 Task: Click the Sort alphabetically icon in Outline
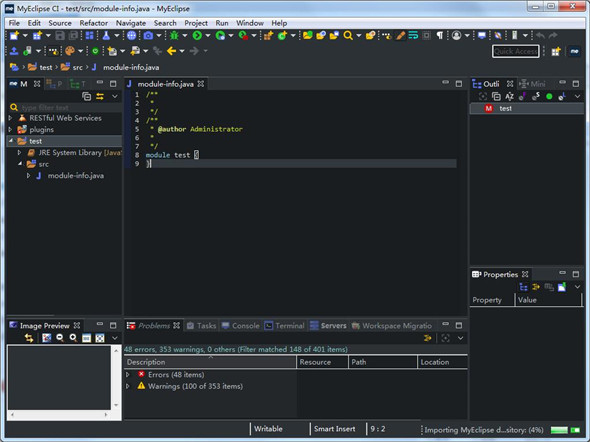pos(509,96)
